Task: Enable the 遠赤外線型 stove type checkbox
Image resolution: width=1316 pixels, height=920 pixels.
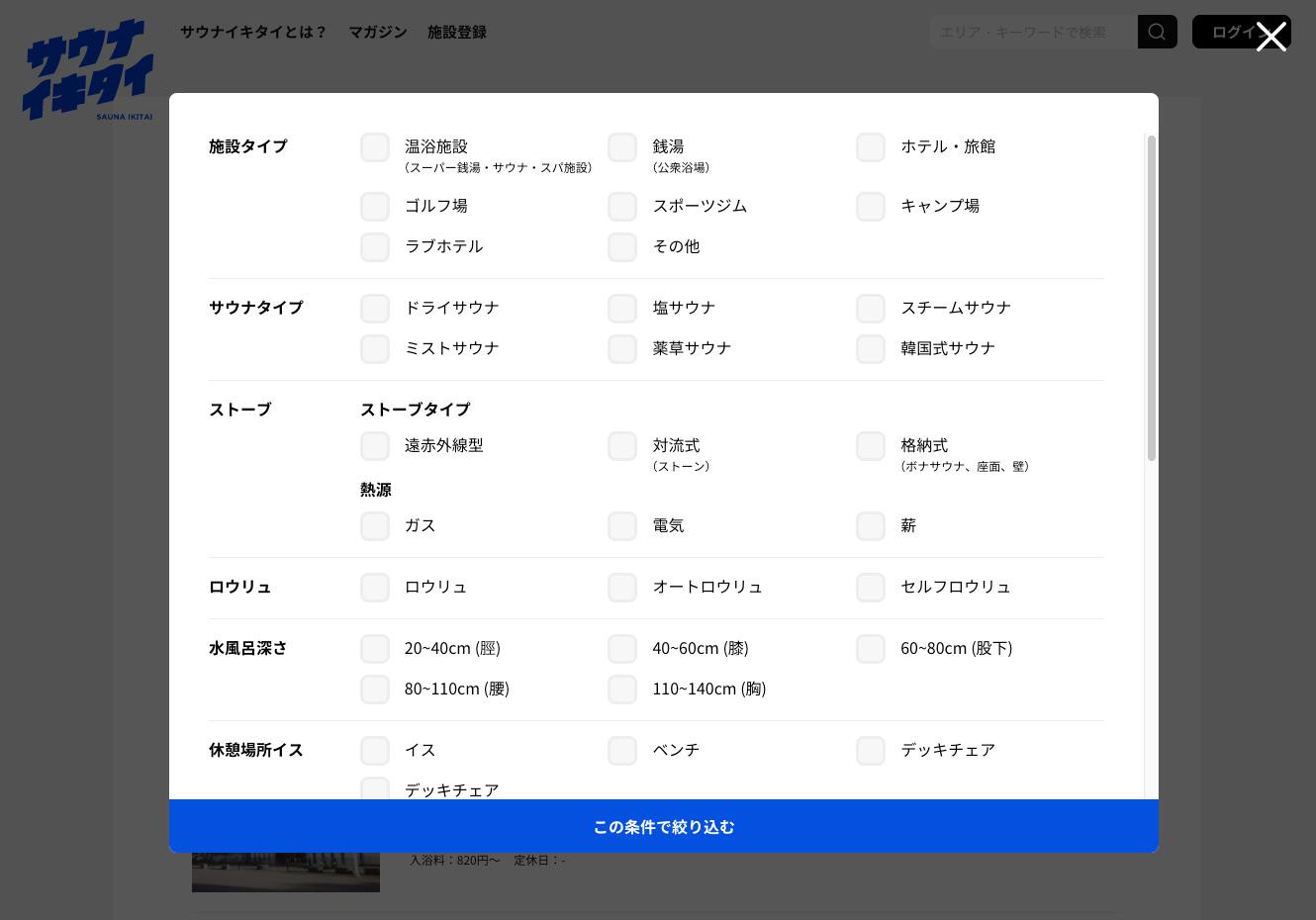Action: (x=375, y=446)
